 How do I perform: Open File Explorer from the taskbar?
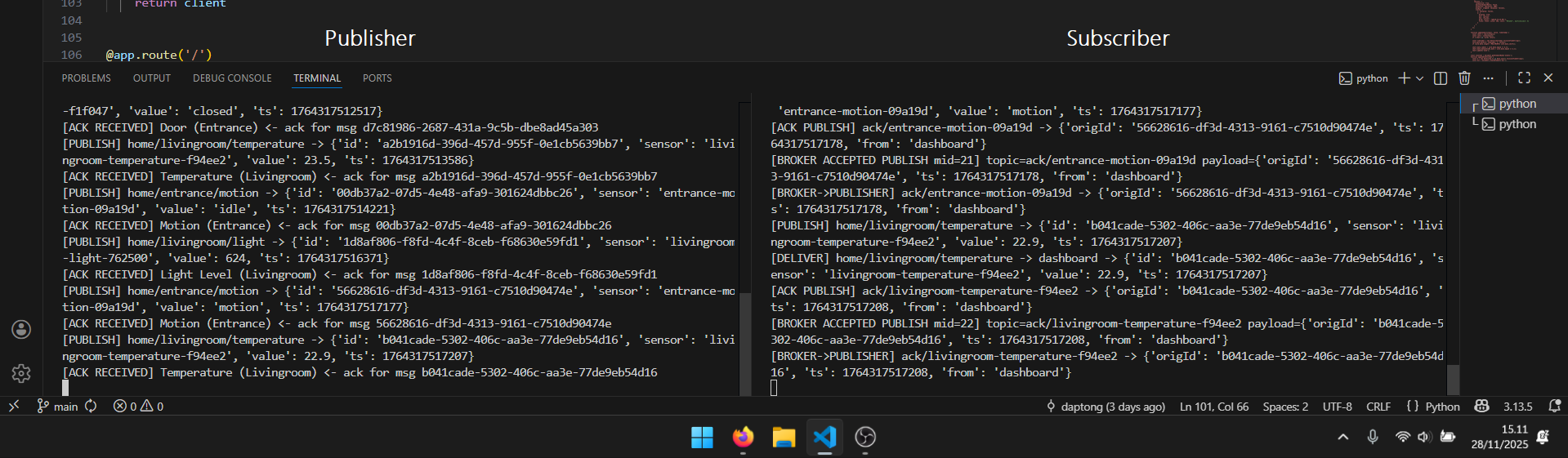click(x=784, y=438)
